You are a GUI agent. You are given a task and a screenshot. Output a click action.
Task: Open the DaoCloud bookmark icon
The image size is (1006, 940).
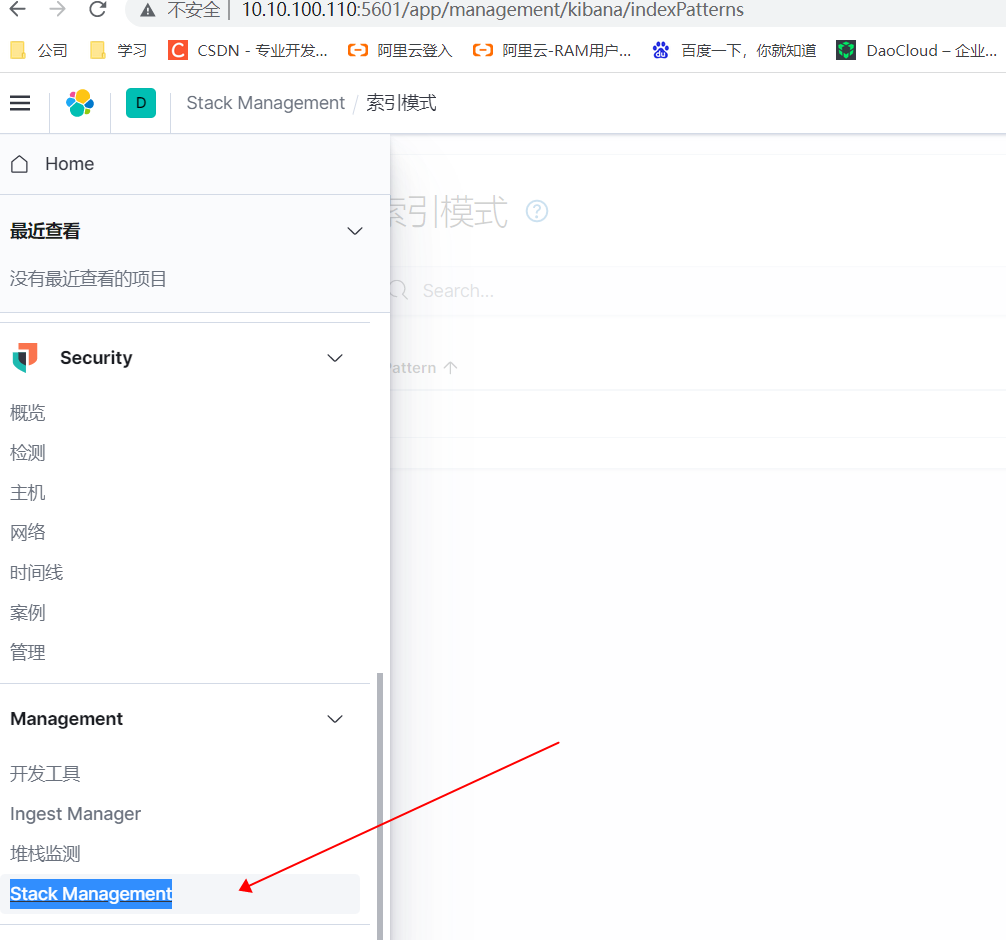[845, 49]
